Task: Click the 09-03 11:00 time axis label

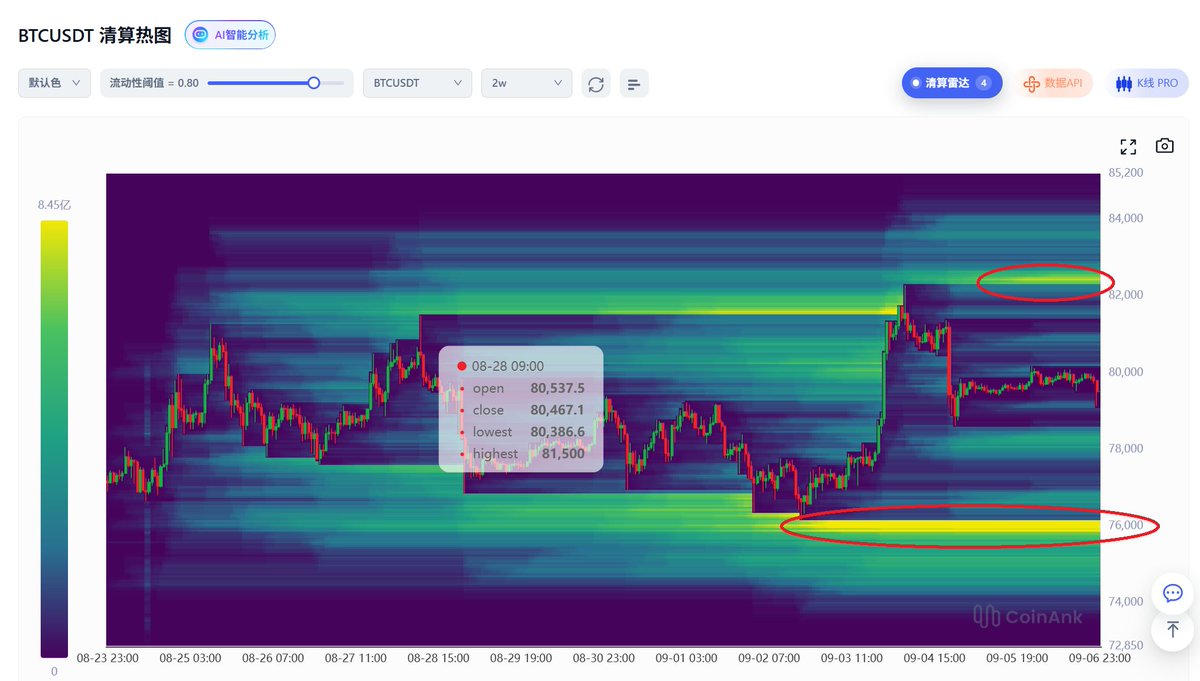Action: point(852,659)
